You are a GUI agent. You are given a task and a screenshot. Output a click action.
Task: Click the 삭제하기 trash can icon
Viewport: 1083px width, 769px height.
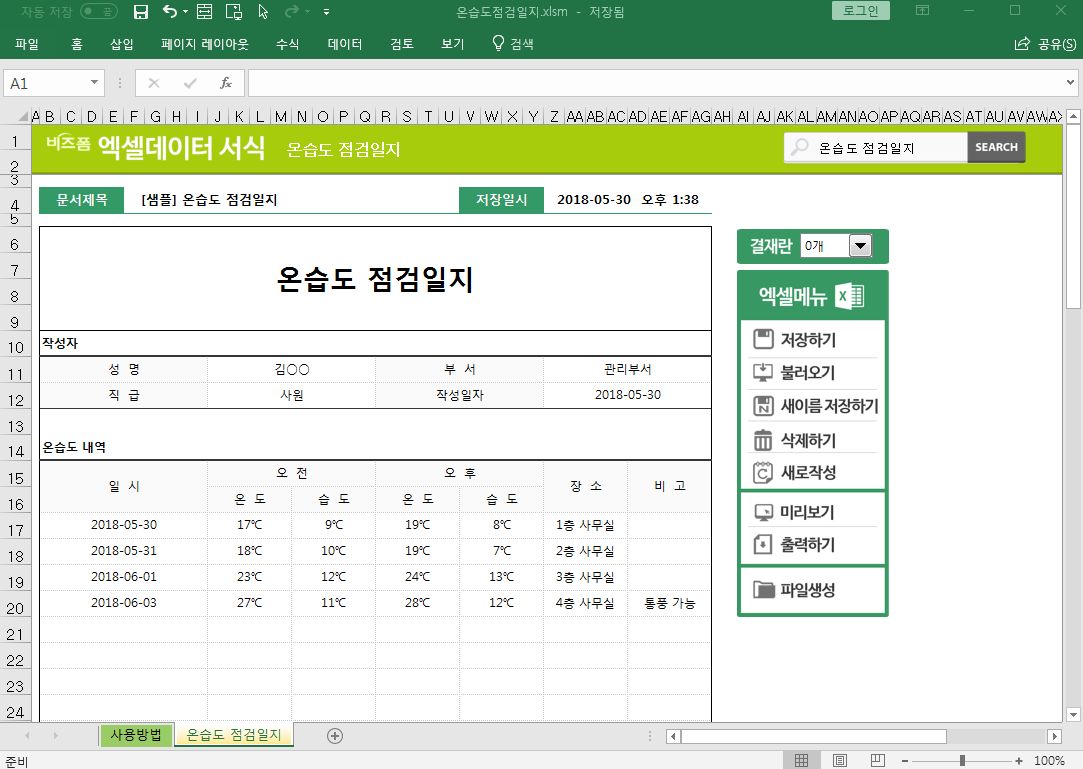pos(763,440)
